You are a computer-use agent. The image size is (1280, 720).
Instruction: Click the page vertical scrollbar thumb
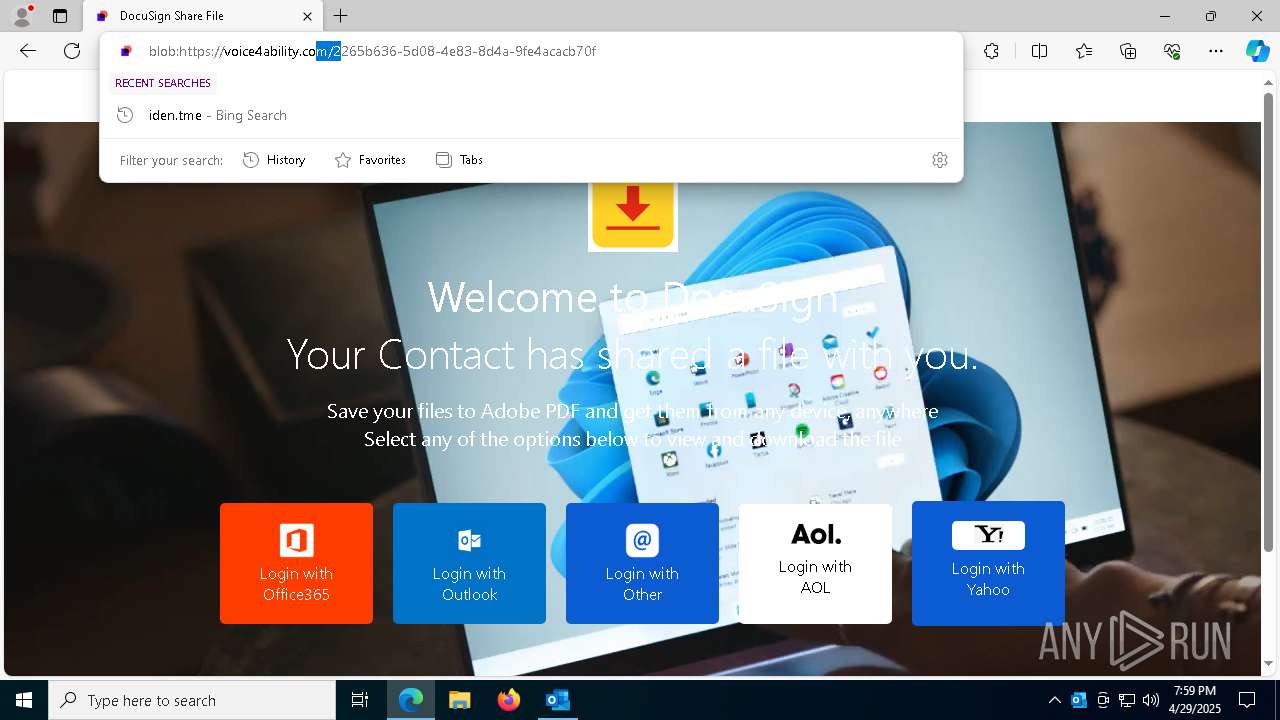[x=1268, y=321]
